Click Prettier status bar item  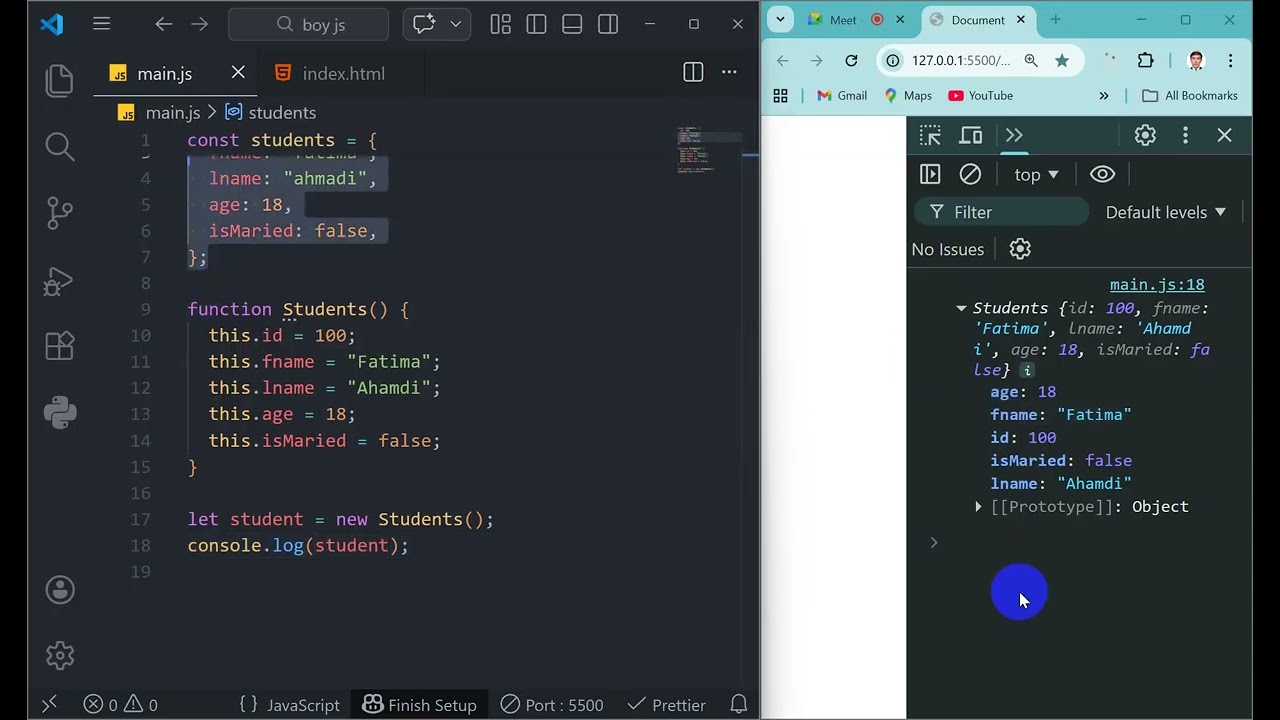[x=666, y=705]
